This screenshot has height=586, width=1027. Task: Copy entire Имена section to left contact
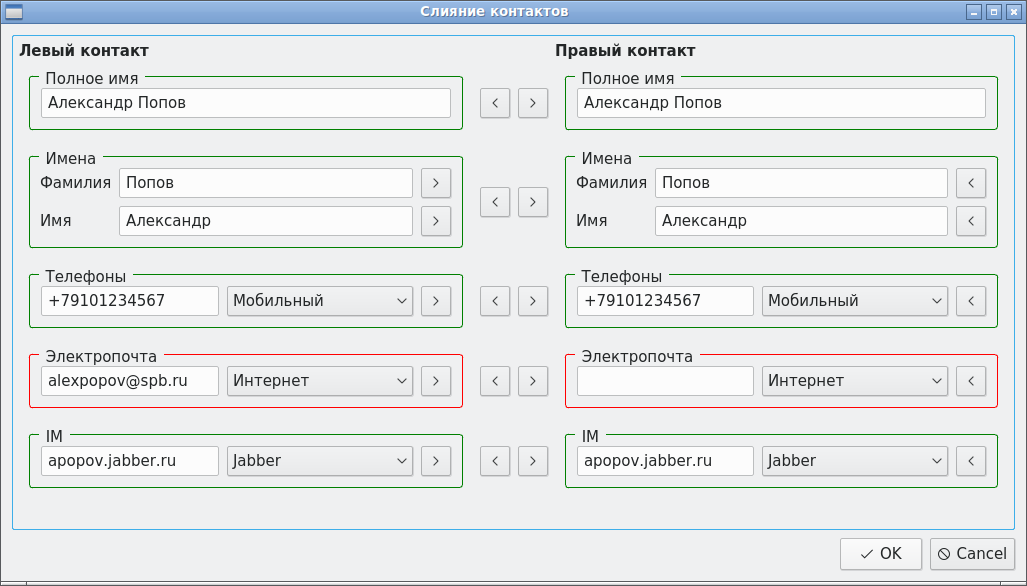495,202
